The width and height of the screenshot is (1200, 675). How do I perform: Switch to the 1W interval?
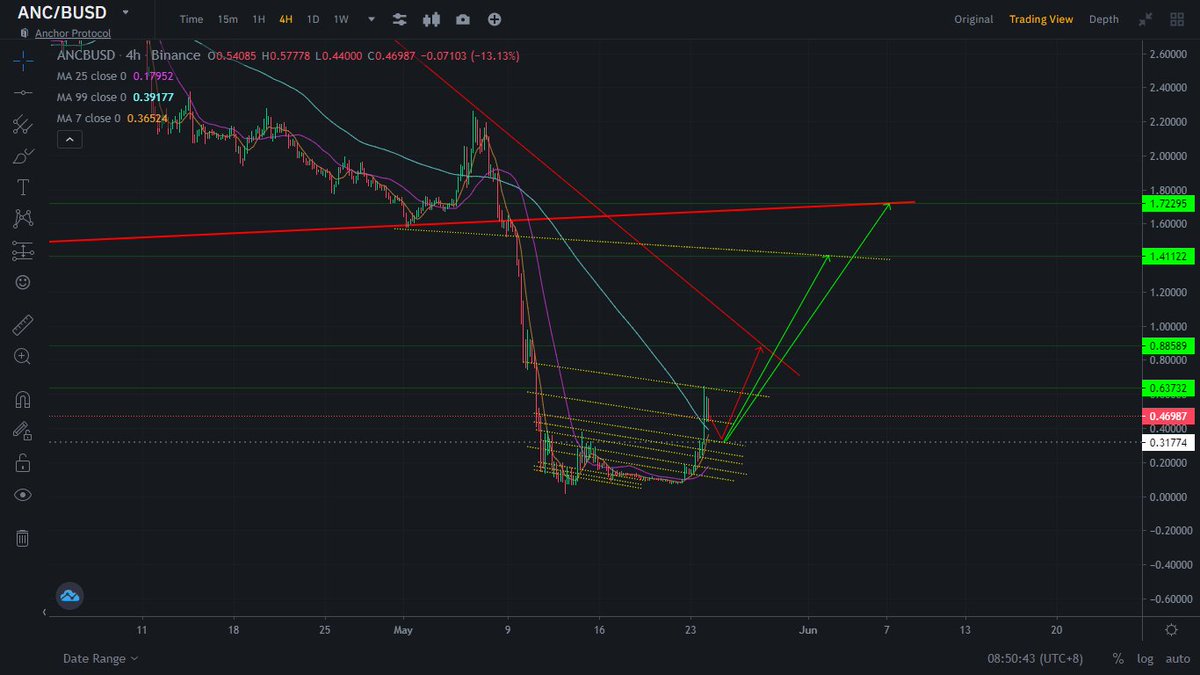point(341,19)
